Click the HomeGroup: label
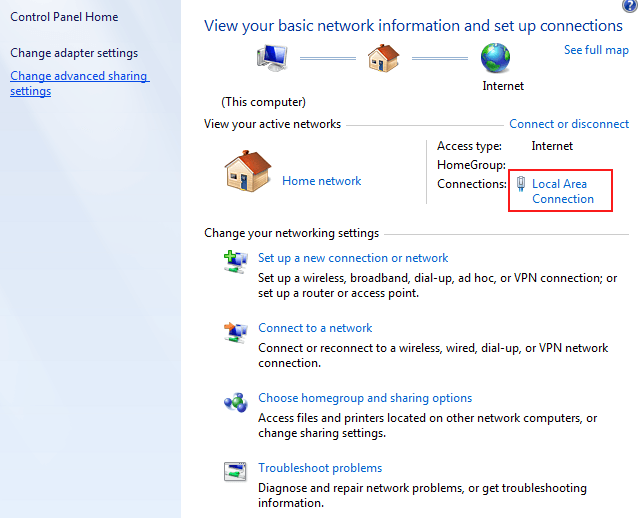This screenshot has height=518, width=639. [472, 165]
